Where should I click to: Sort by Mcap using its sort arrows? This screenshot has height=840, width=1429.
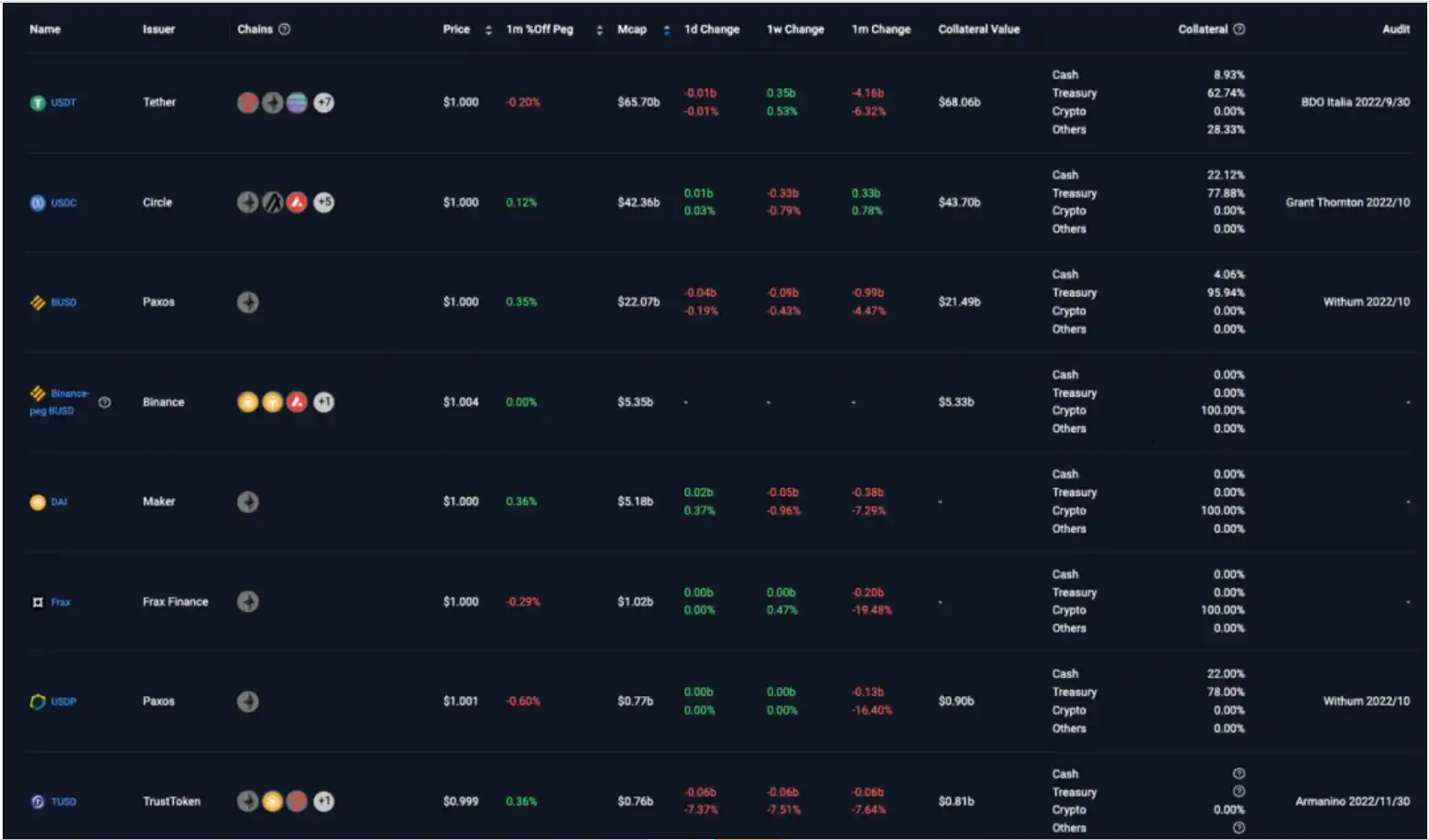click(x=666, y=30)
